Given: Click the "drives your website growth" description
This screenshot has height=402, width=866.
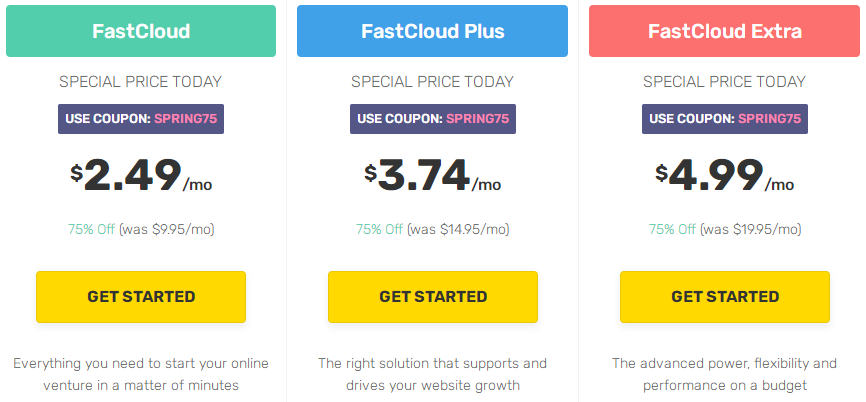Looking at the screenshot, I should pos(432,374).
